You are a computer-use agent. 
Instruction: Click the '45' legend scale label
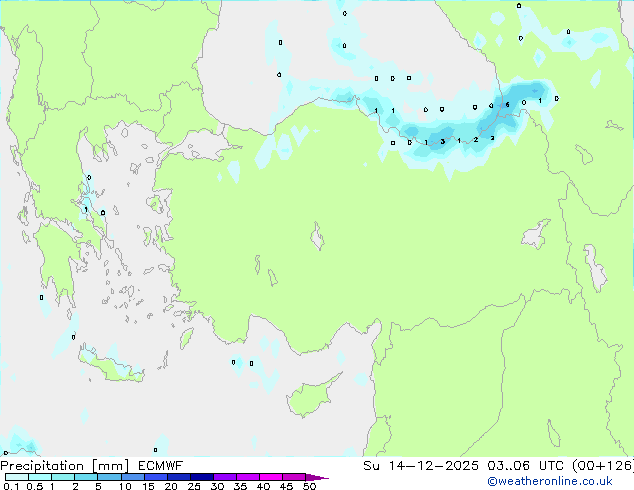[x=287, y=486]
